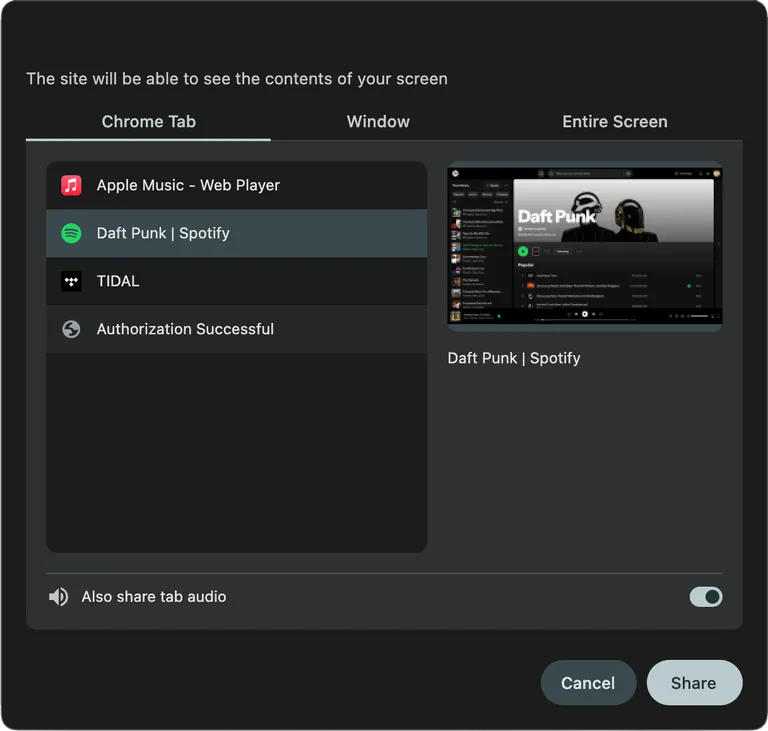Click the Also share tab audio label
Viewport: 768px width, 731px height.
(x=154, y=597)
